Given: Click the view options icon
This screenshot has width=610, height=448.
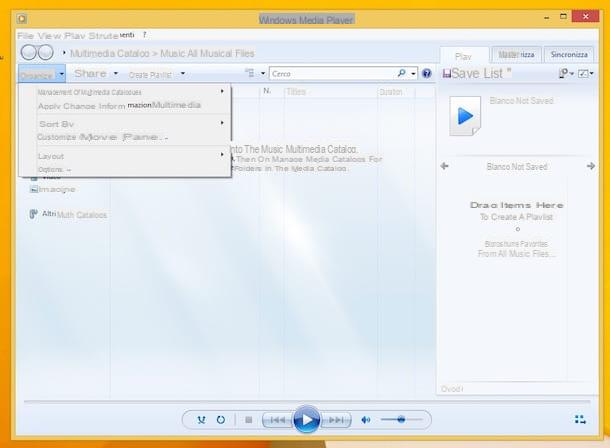Looking at the screenshot, I should pyautogui.click(x=250, y=73).
